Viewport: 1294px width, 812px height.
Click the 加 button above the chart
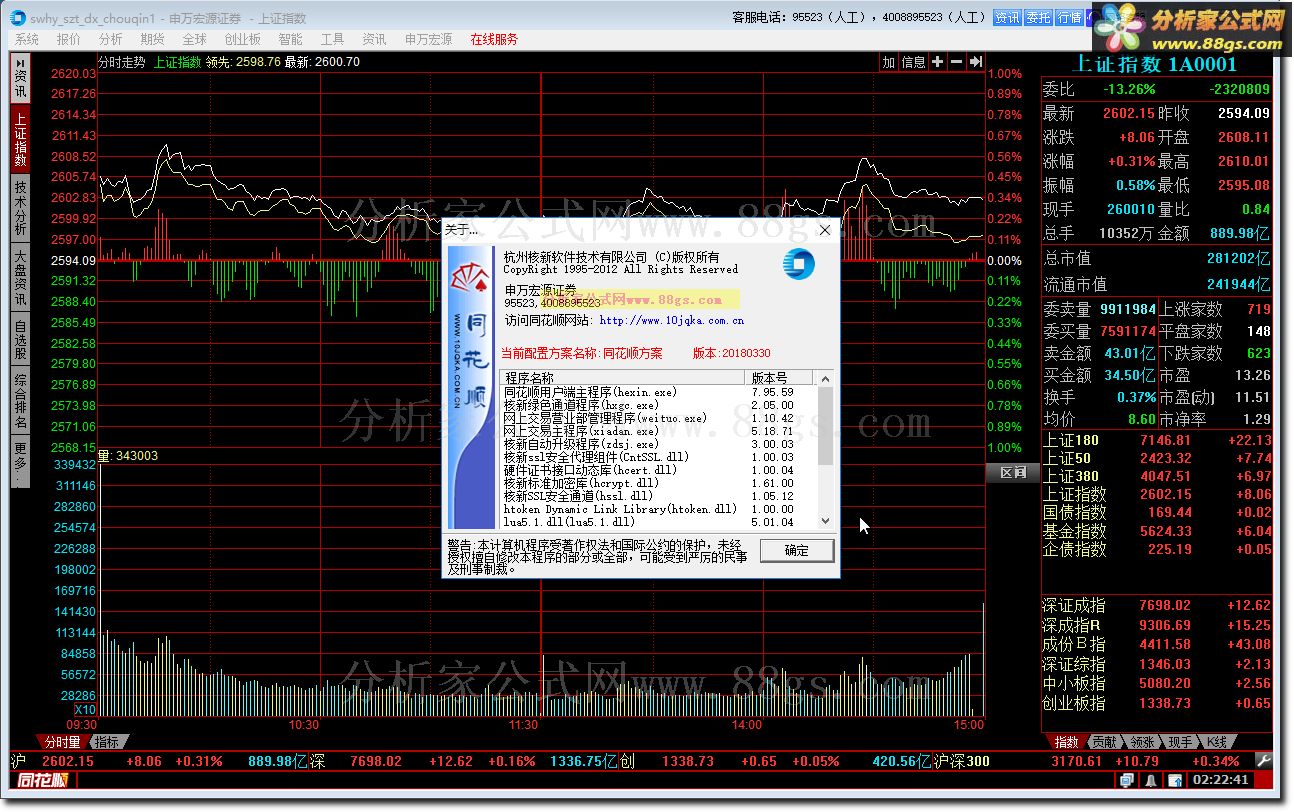(888, 62)
